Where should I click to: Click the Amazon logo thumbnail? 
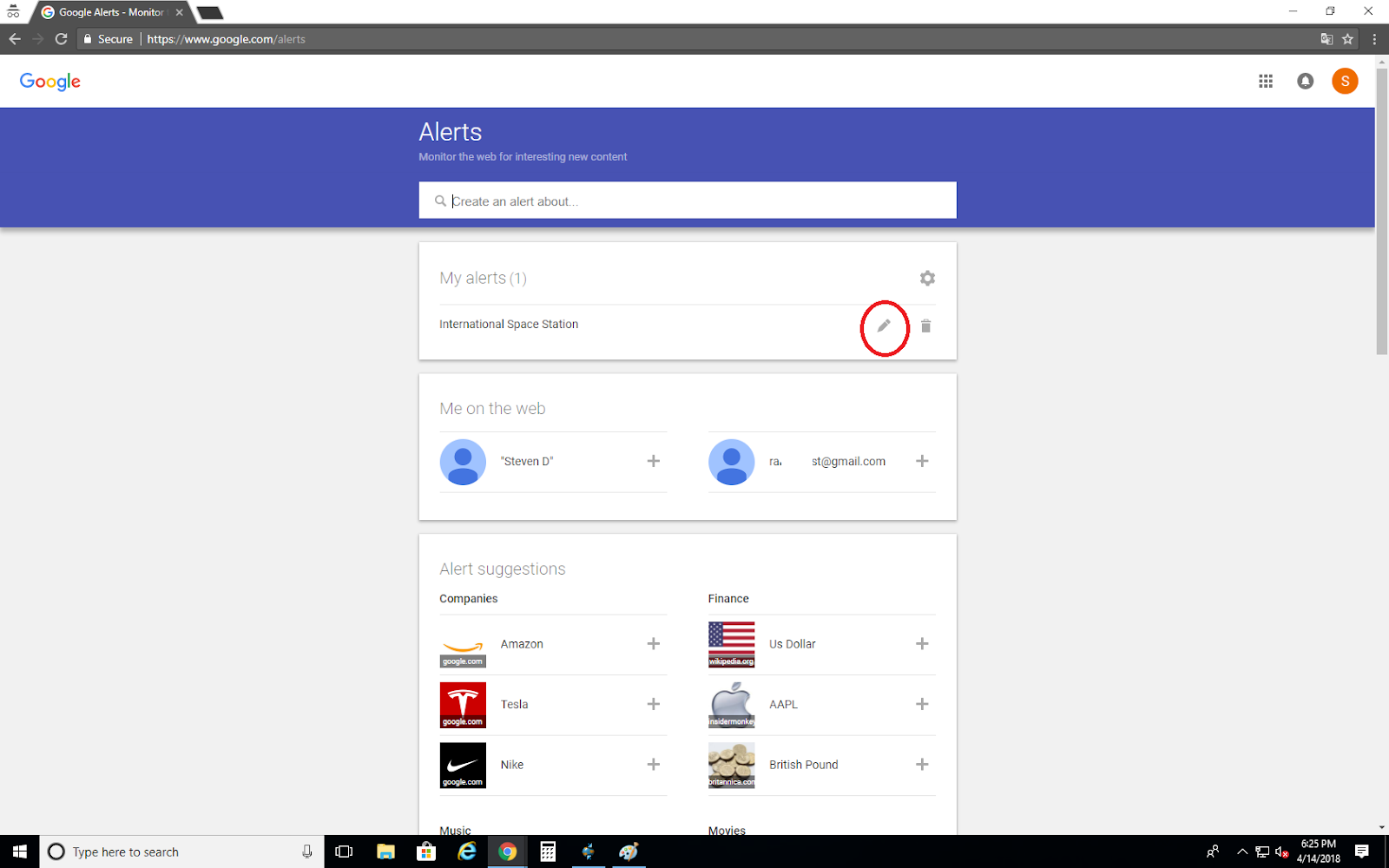(x=463, y=645)
